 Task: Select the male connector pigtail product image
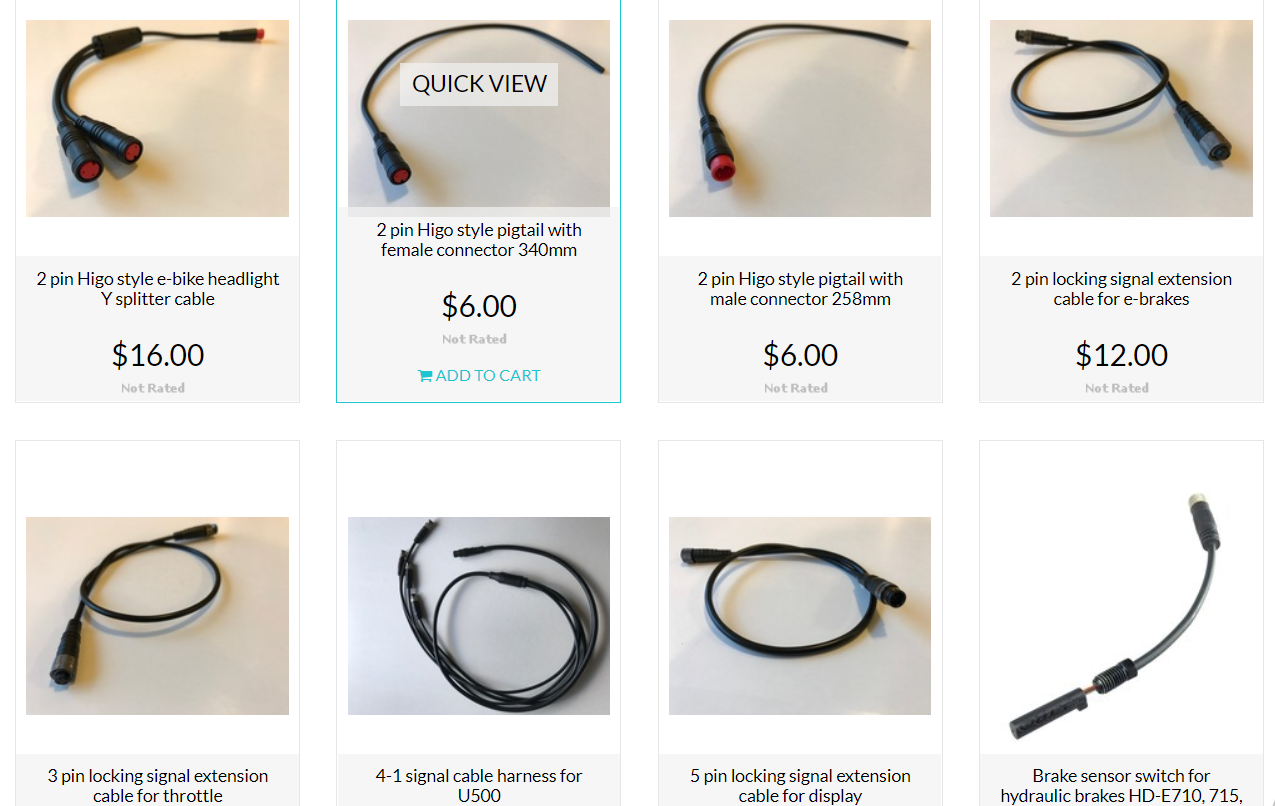(x=800, y=118)
